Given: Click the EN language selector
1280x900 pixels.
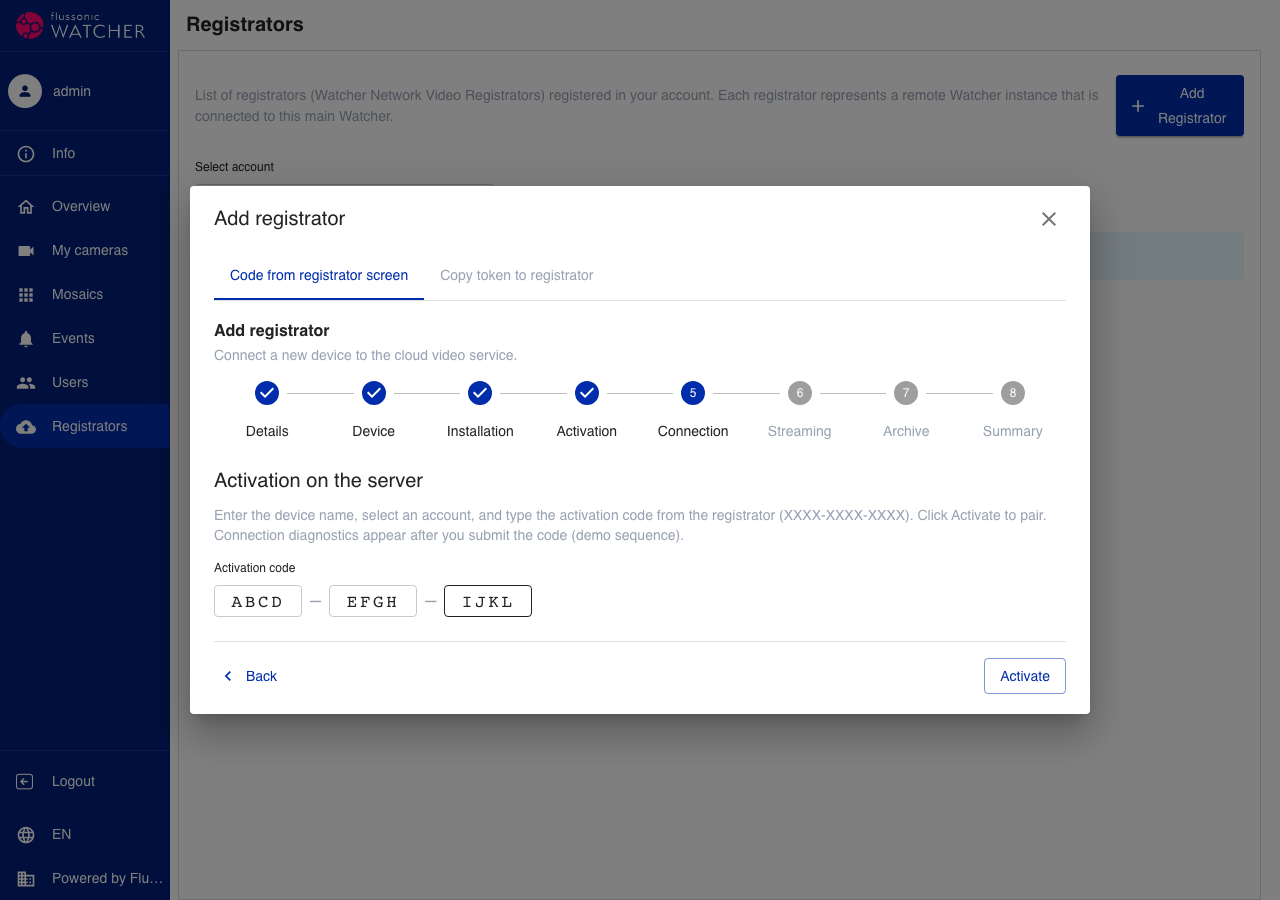Looking at the screenshot, I should pyautogui.click(x=85, y=835).
